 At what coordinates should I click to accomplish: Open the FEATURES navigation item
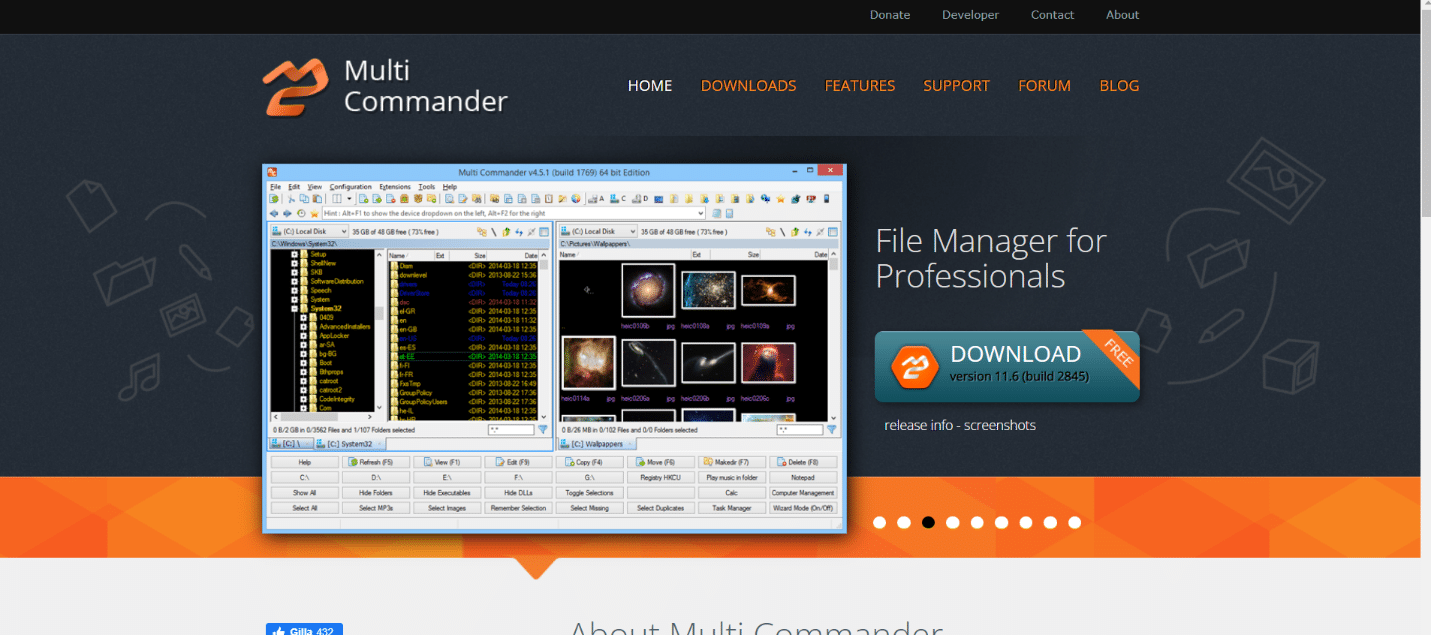coord(860,86)
